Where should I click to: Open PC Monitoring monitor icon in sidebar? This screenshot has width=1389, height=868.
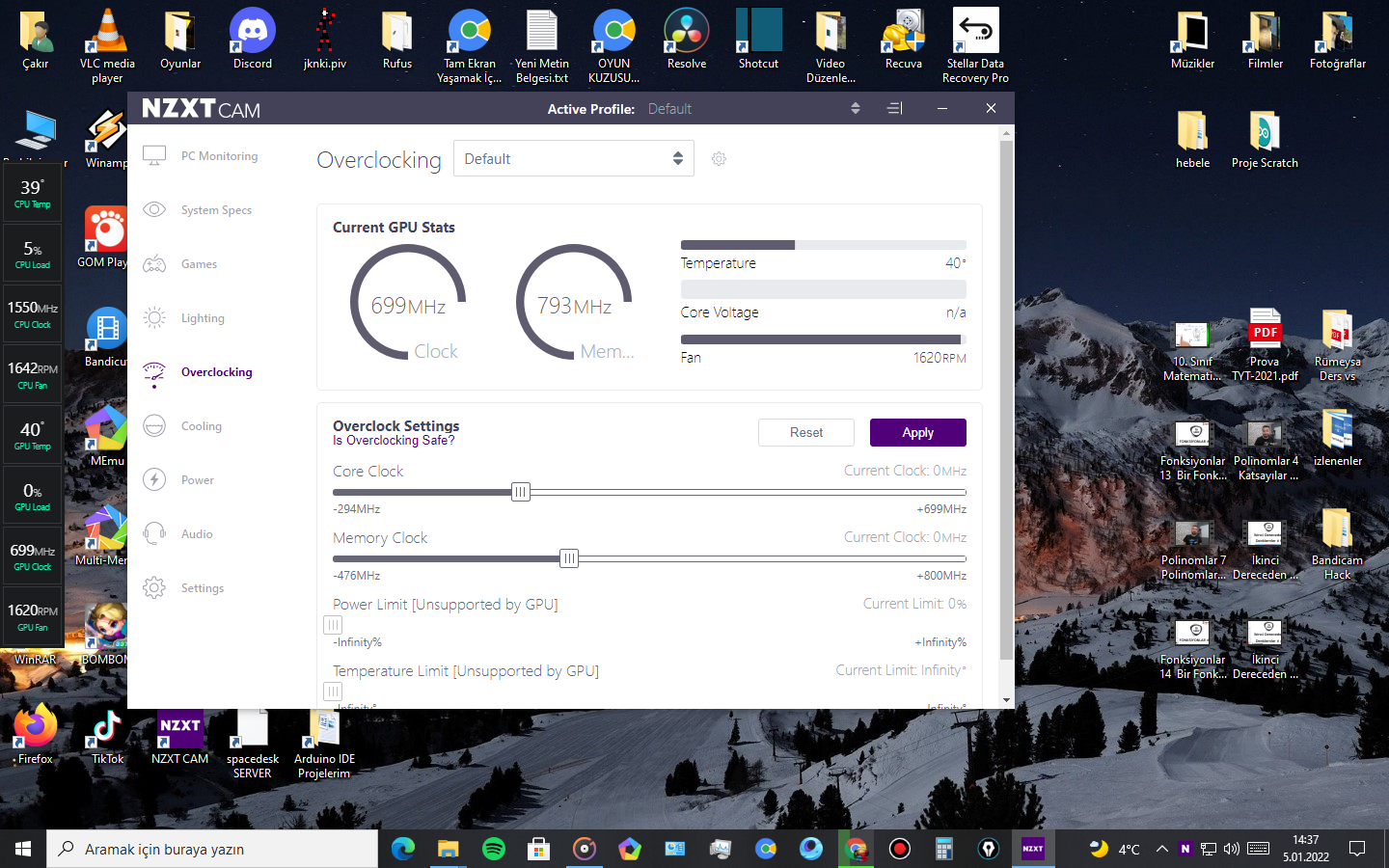coord(154,155)
